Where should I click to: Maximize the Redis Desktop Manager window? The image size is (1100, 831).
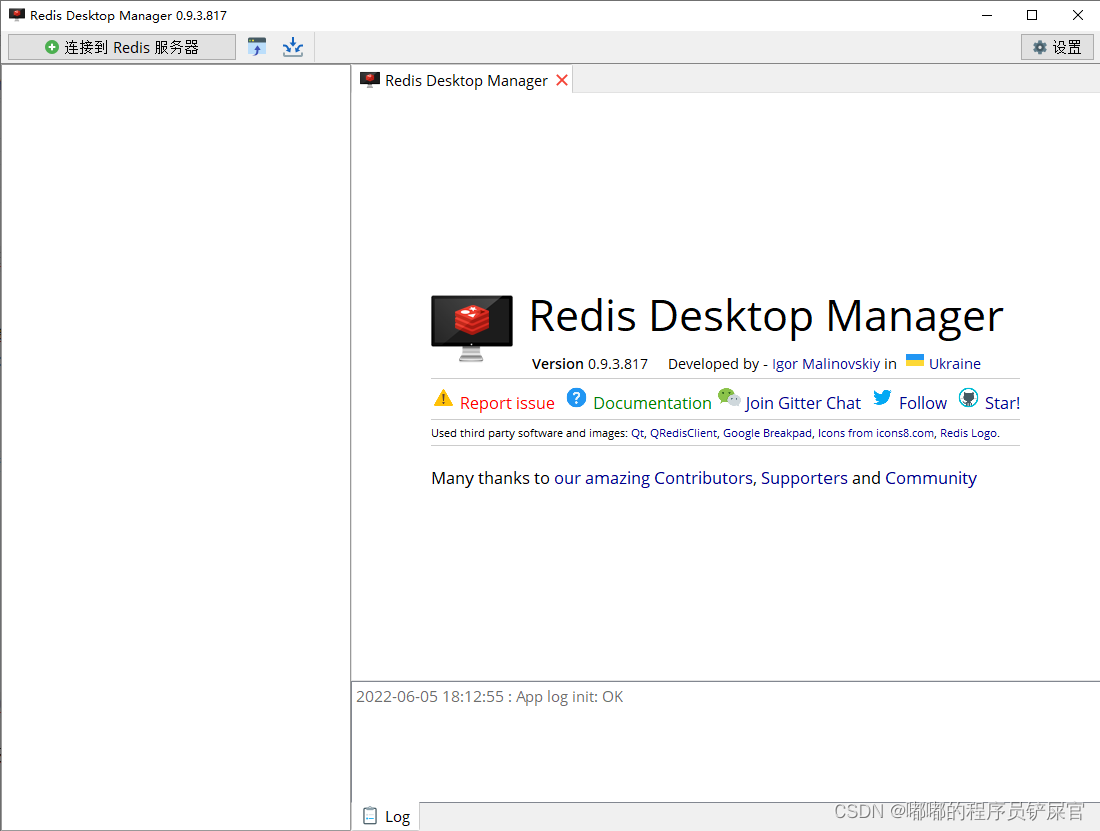(x=1032, y=15)
